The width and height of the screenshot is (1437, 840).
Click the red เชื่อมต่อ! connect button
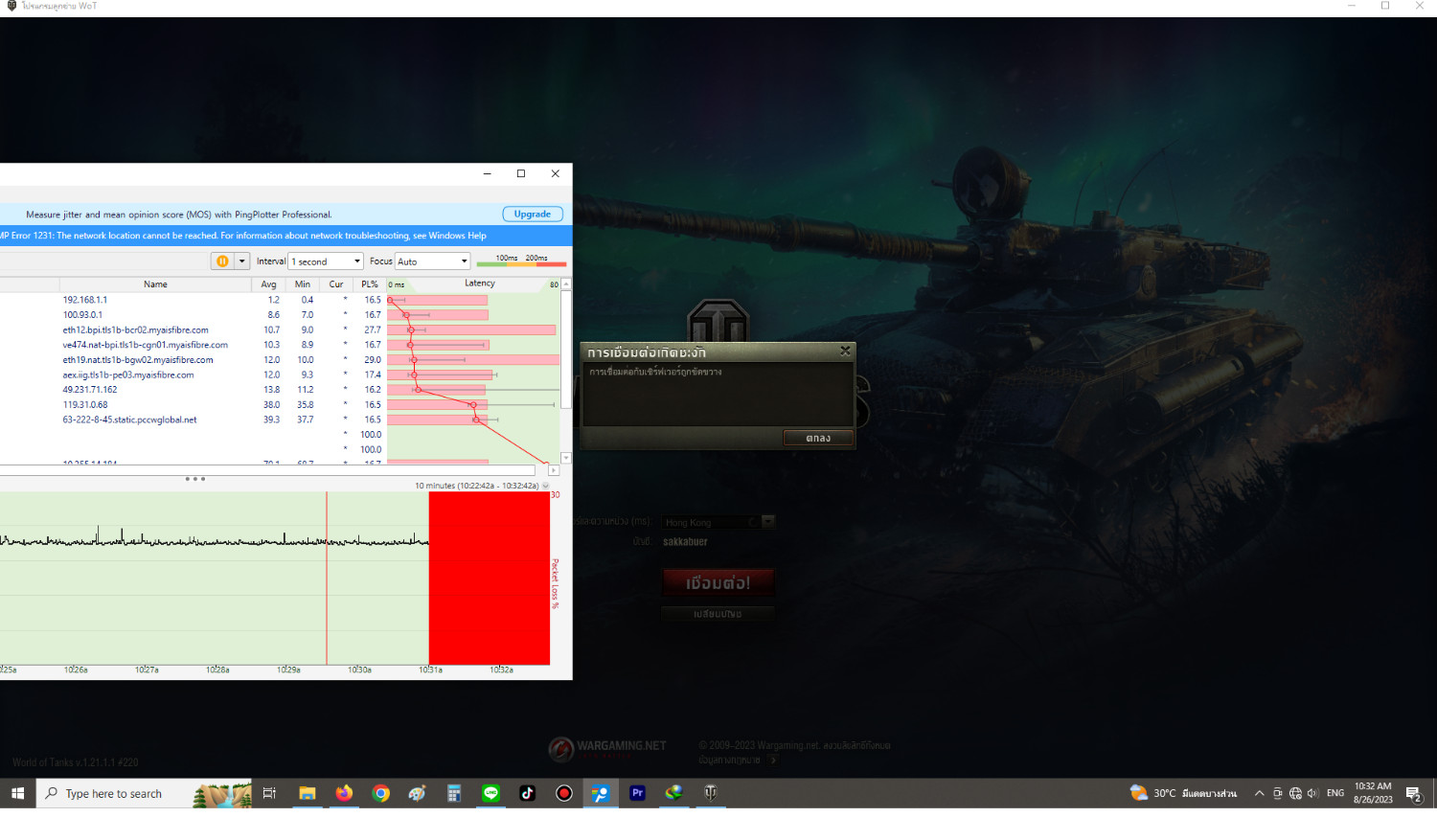tap(718, 582)
